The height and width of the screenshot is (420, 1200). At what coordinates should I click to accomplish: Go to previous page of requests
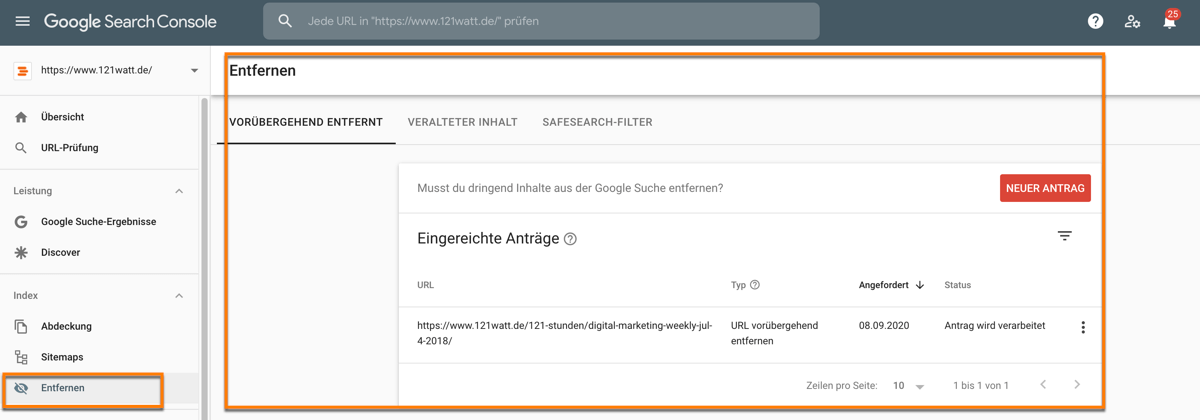(1043, 384)
